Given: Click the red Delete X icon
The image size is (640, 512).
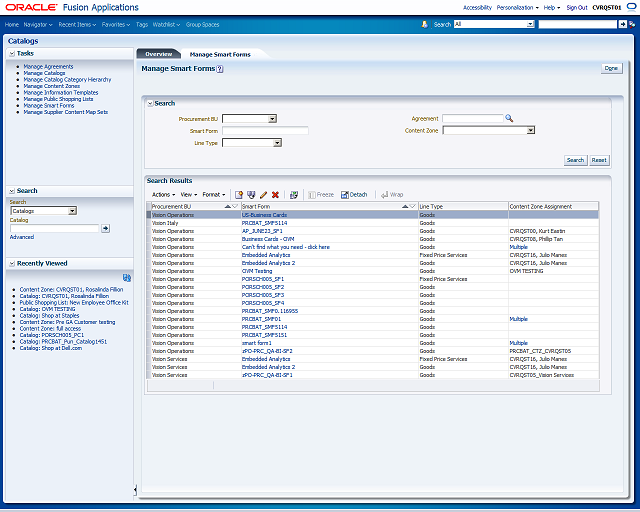Looking at the screenshot, I should pyautogui.click(x=276, y=195).
